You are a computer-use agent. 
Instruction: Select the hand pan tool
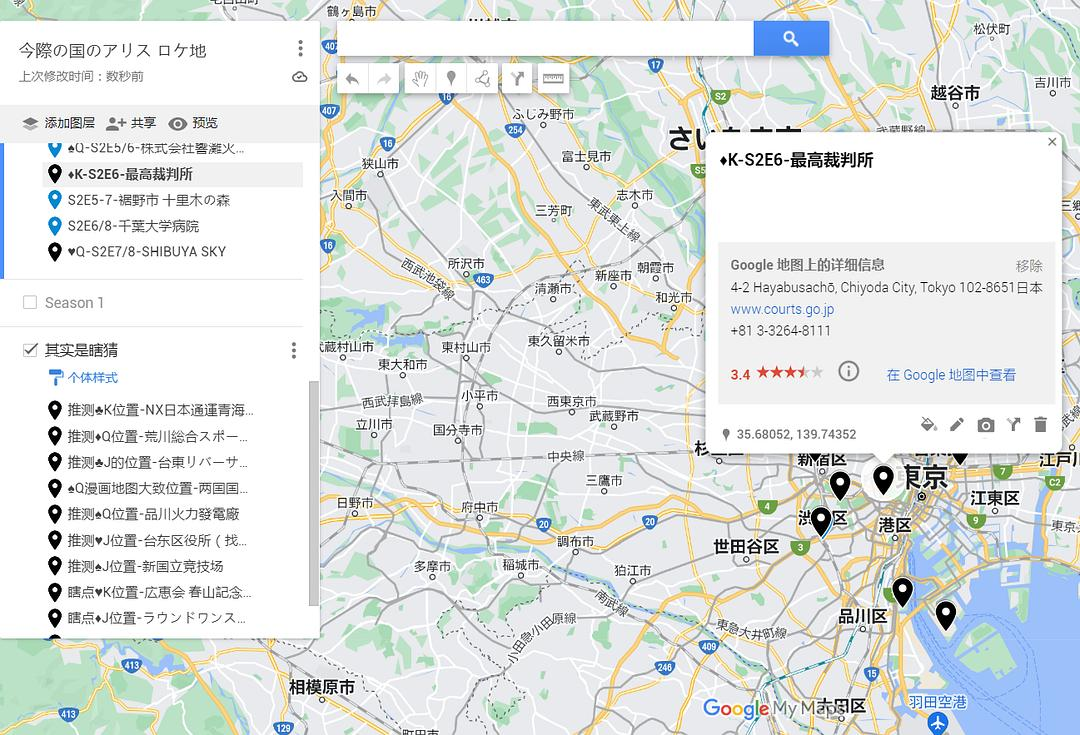(419, 79)
